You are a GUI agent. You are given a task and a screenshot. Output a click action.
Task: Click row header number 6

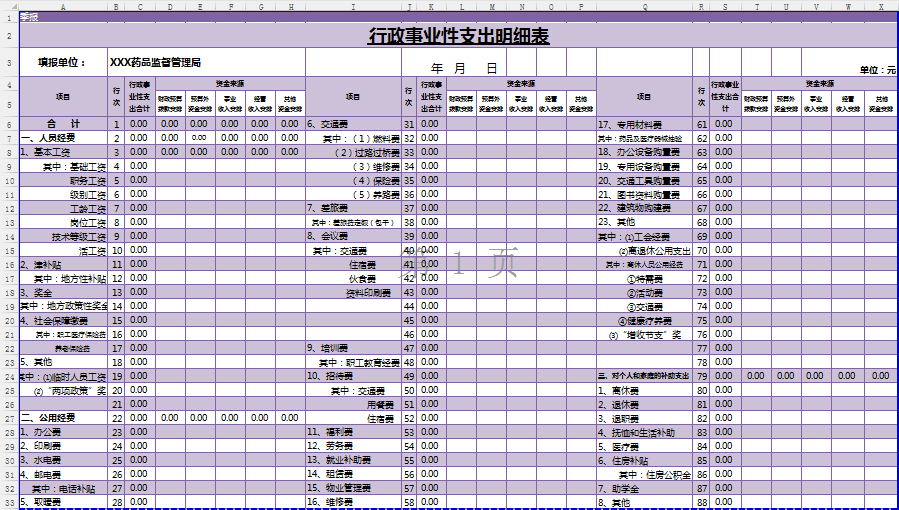(x=9, y=124)
